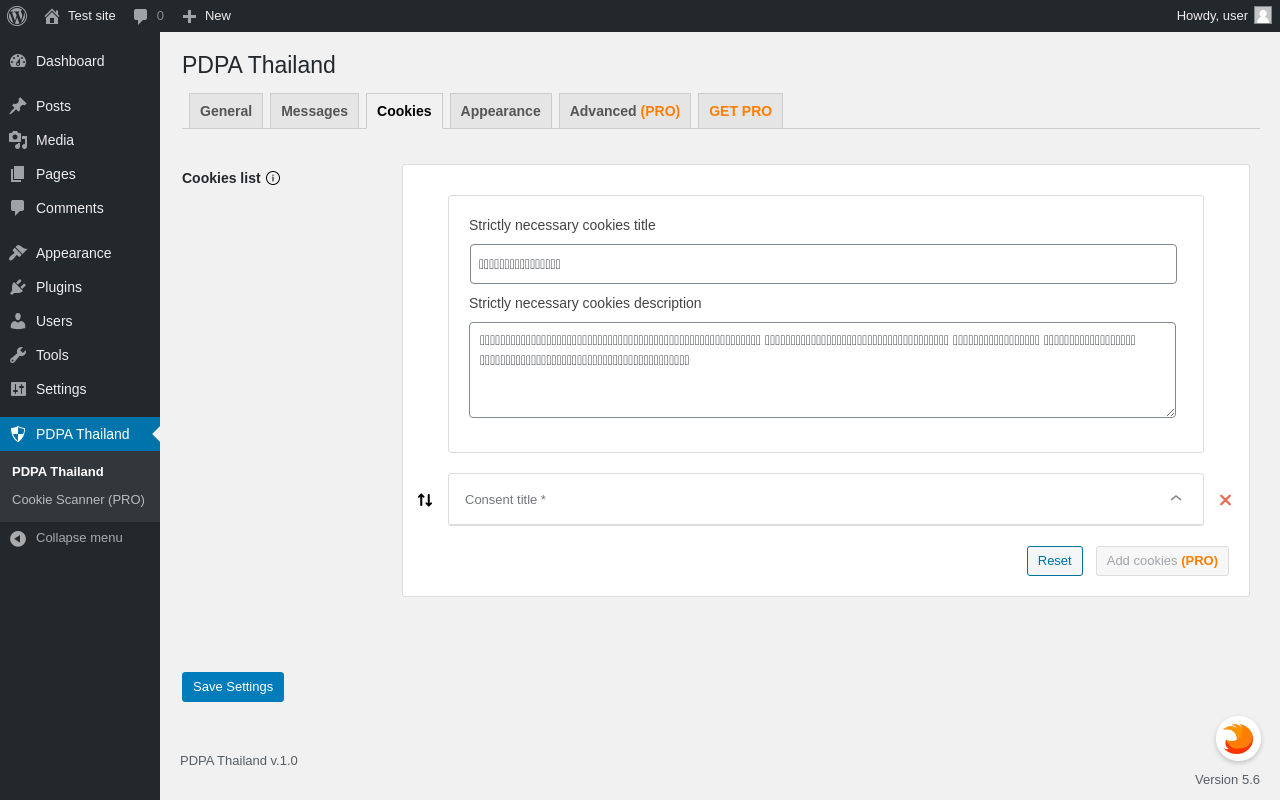The image size is (1280, 800).
Task: Click the PDPA Thailand shield icon
Action: pos(18,434)
